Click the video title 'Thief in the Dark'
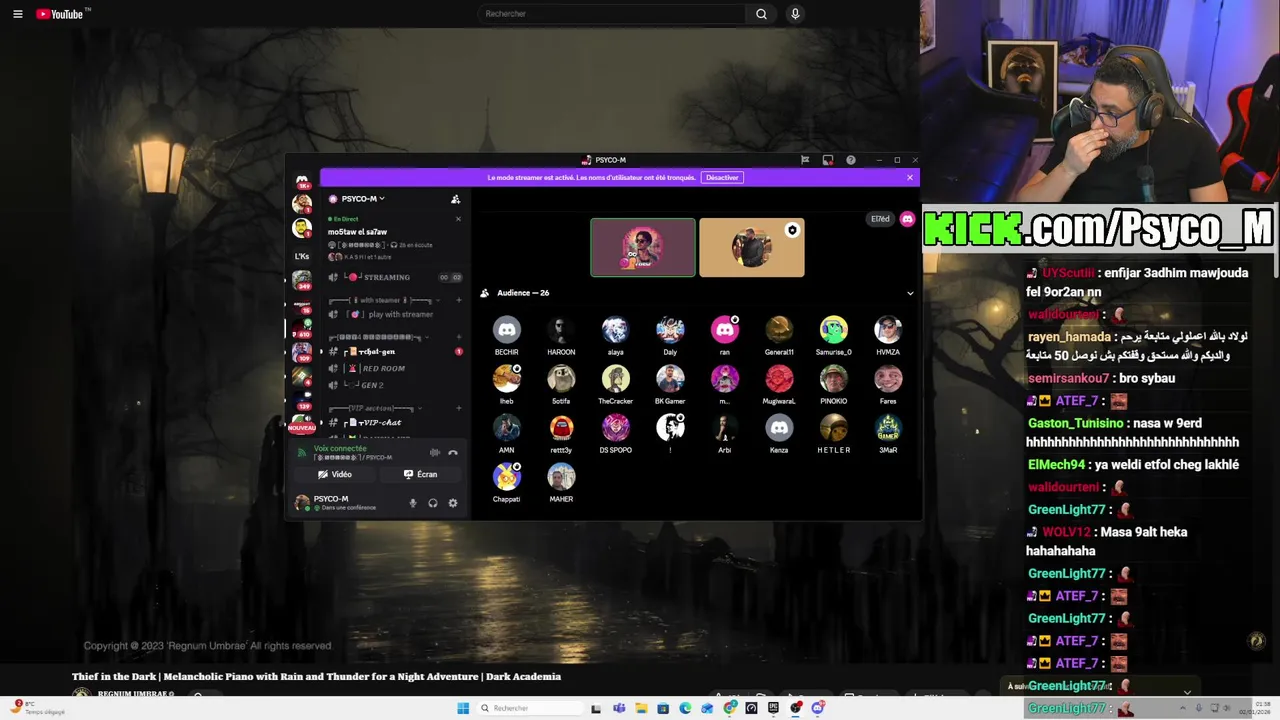Viewport: 1280px width, 720px height. coord(316,677)
